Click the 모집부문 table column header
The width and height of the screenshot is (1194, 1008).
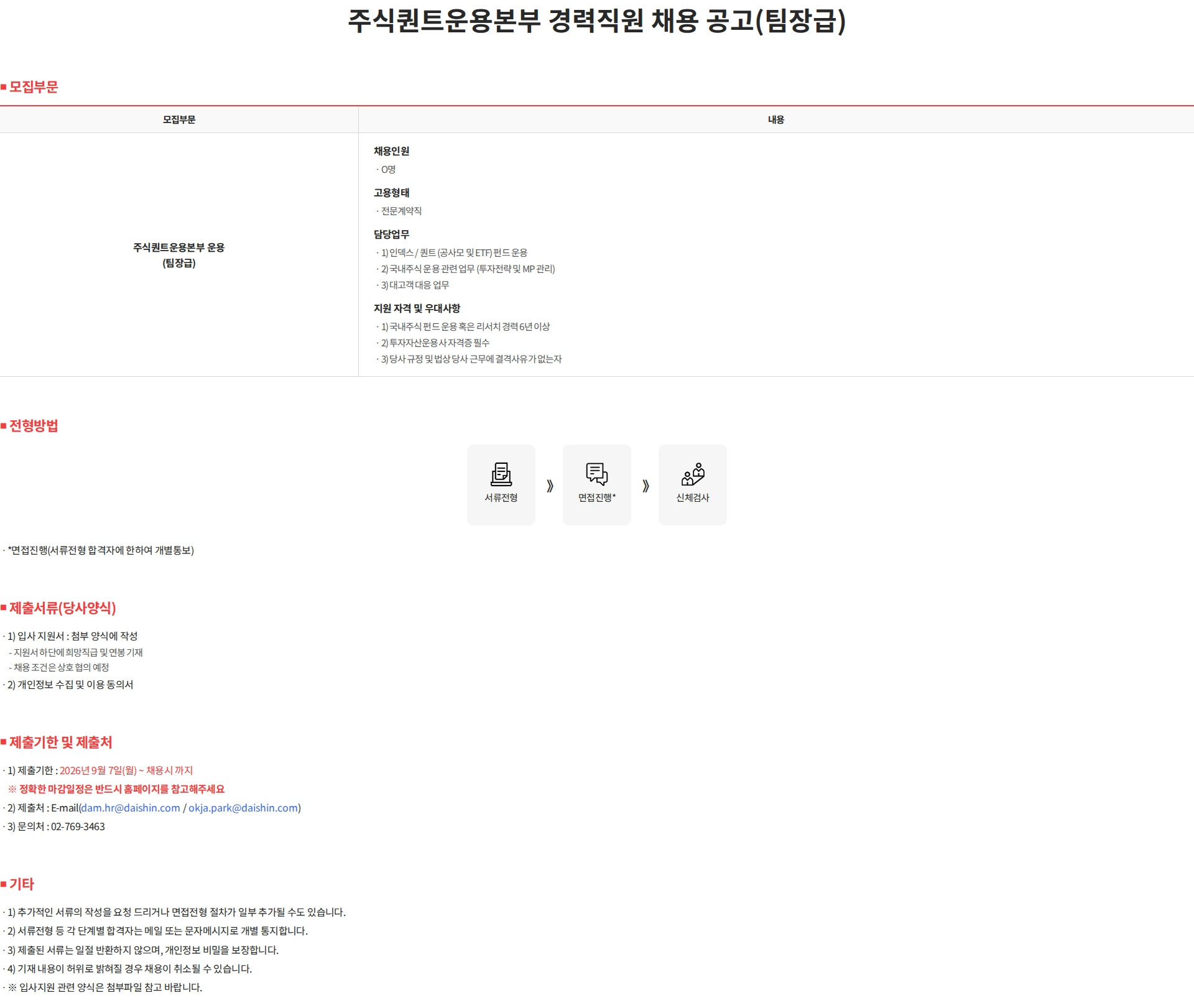point(179,119)
